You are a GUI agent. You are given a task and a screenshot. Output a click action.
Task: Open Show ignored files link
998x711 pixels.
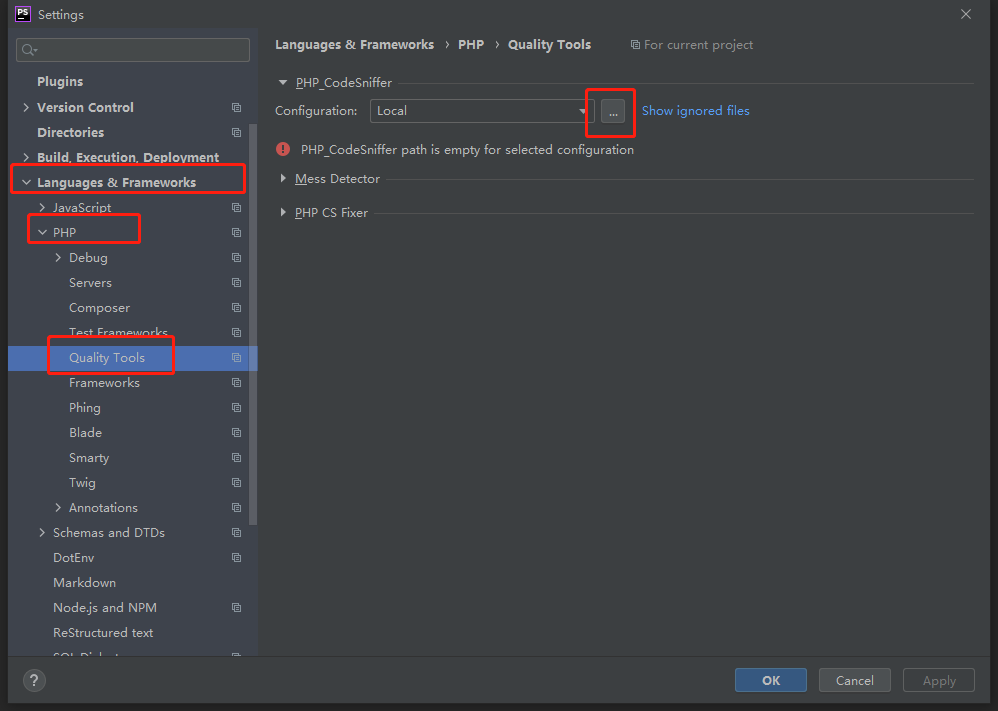coord(696,111)
